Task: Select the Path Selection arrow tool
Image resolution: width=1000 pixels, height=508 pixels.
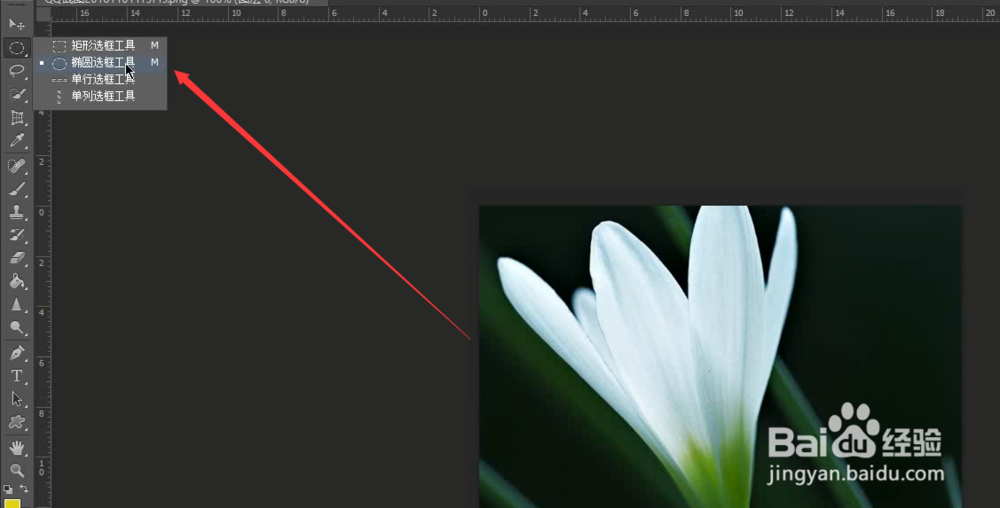Action: (17, 399)
